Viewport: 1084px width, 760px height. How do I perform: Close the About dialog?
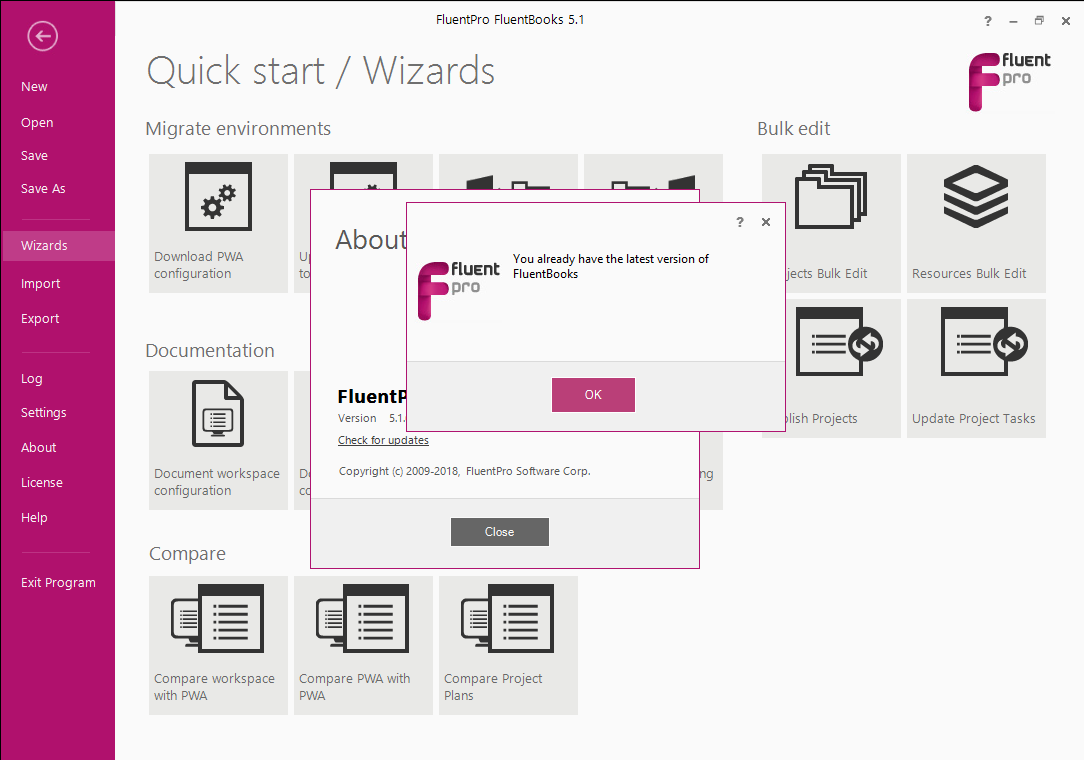click(500, 532)
